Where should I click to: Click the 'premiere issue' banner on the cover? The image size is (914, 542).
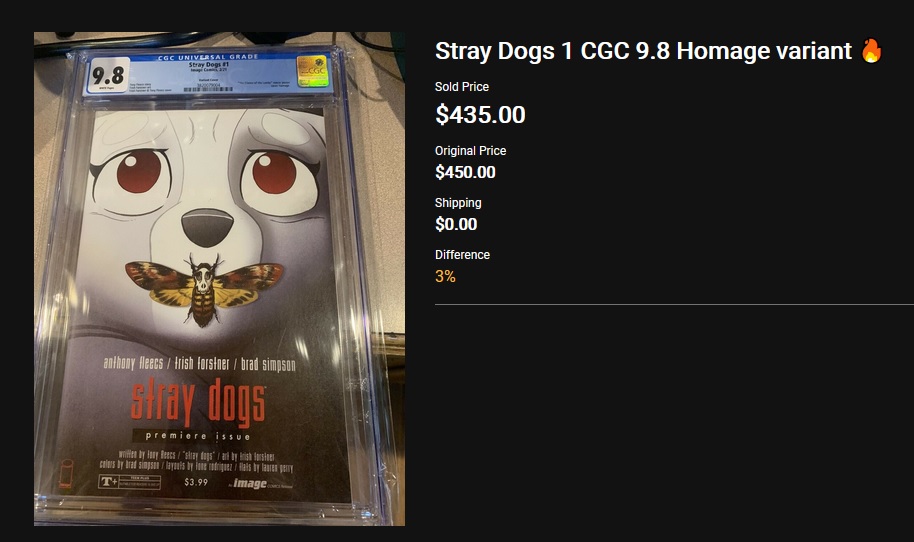(x=198, y=436)
